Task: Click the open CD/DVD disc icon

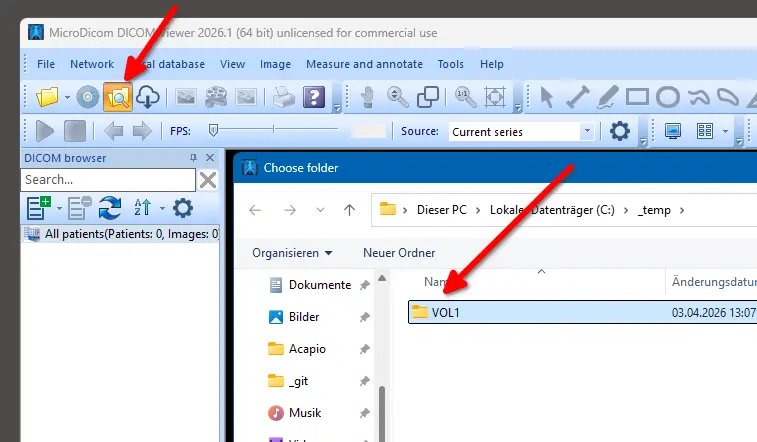Action: [88, 97]
